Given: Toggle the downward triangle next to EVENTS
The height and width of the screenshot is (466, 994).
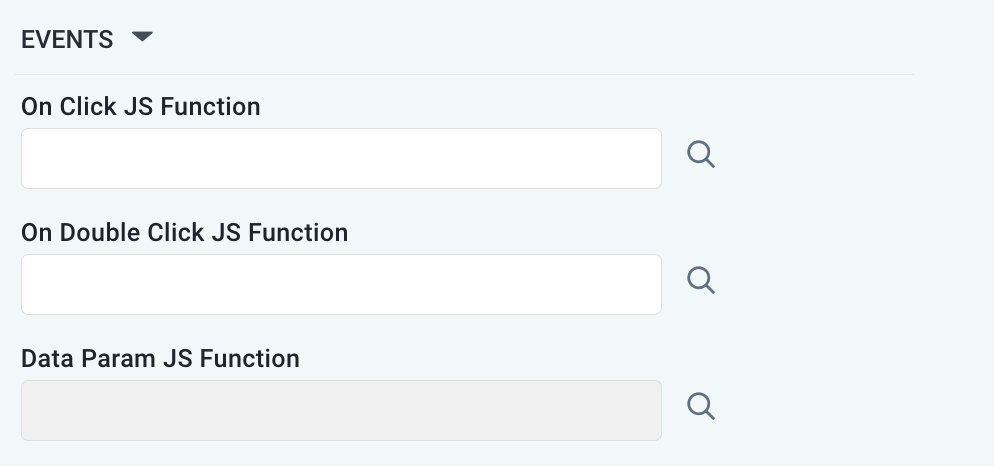Looking at the screenshot, I should coord(142,38).
